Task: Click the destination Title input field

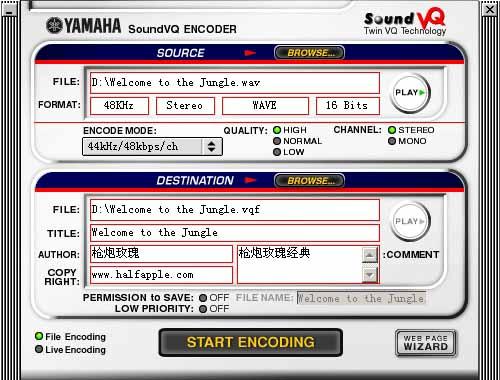Action: 235,233
